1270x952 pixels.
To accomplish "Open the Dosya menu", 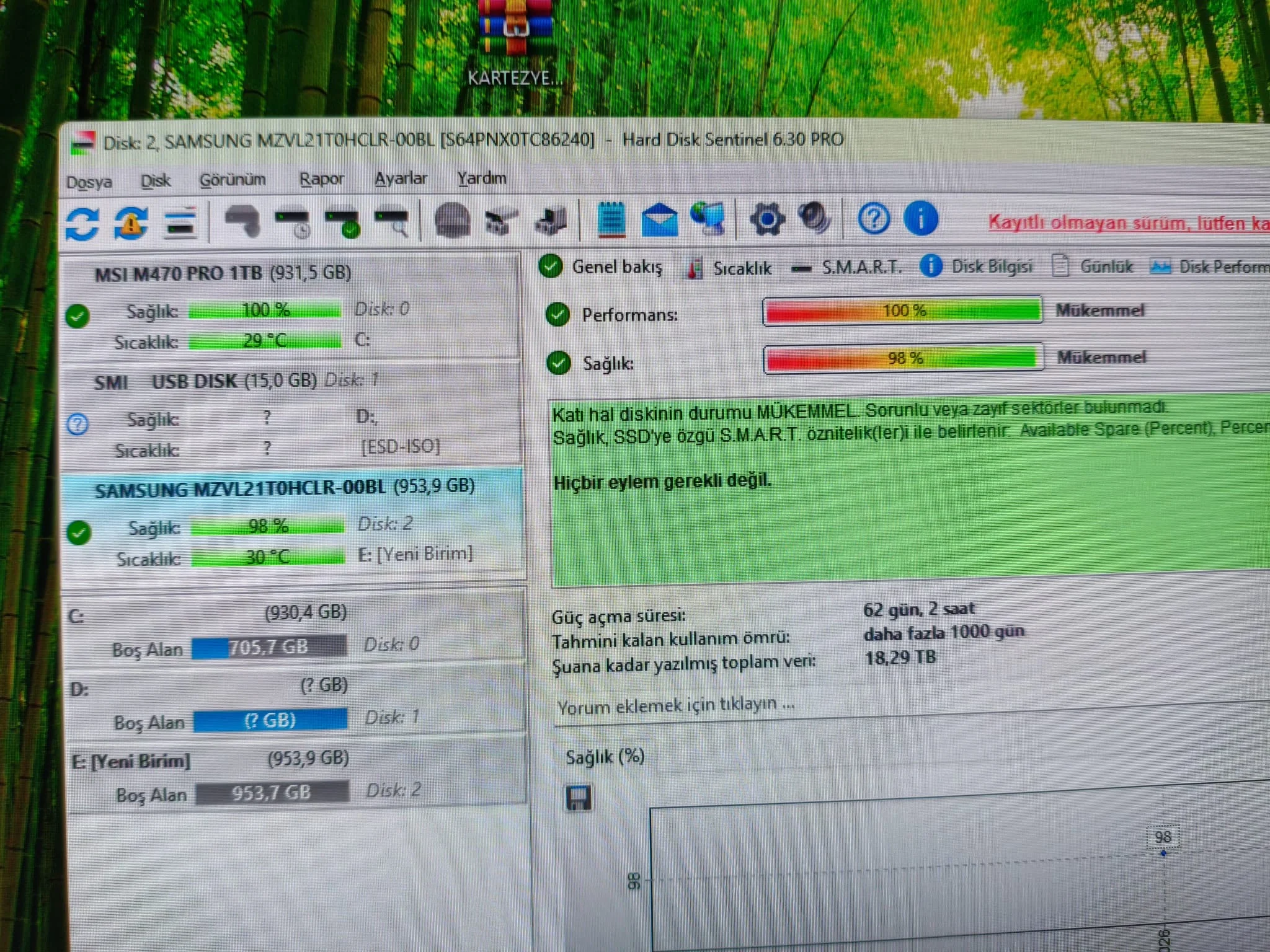I will [x=89, y=182].
